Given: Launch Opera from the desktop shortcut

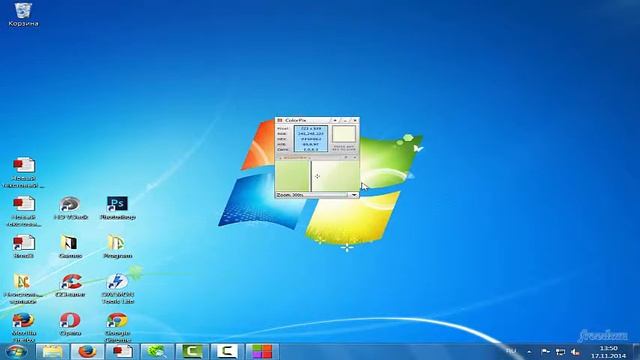Looking at the screenshot, I should [70, 324].
